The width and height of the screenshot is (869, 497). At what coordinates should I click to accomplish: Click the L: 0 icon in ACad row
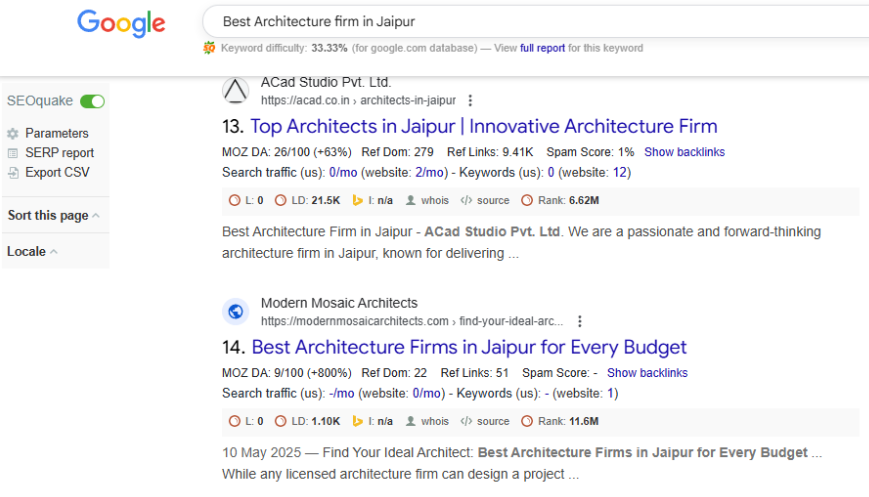point(234,201)
